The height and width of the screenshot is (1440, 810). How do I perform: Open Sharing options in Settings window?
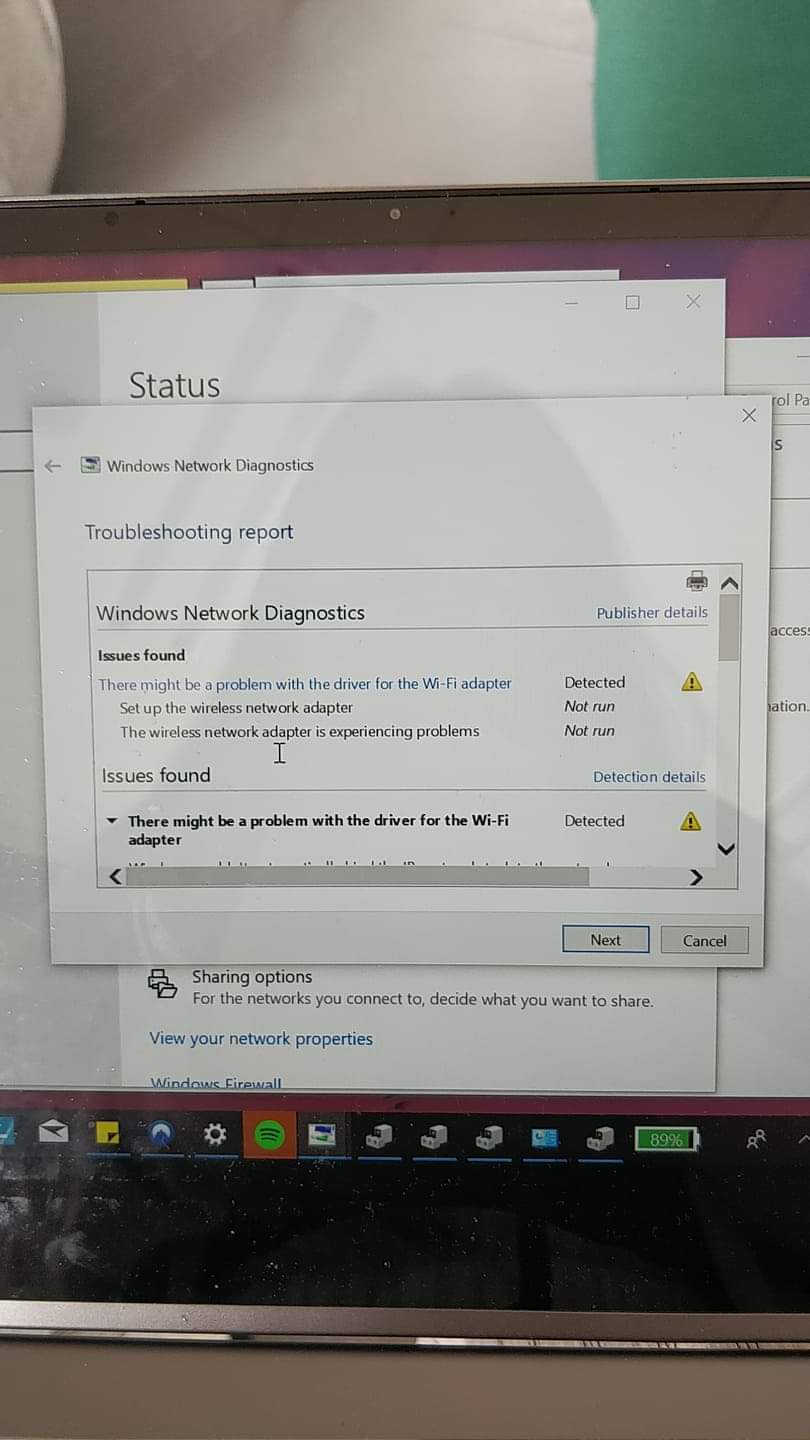(x=252, y=977)
